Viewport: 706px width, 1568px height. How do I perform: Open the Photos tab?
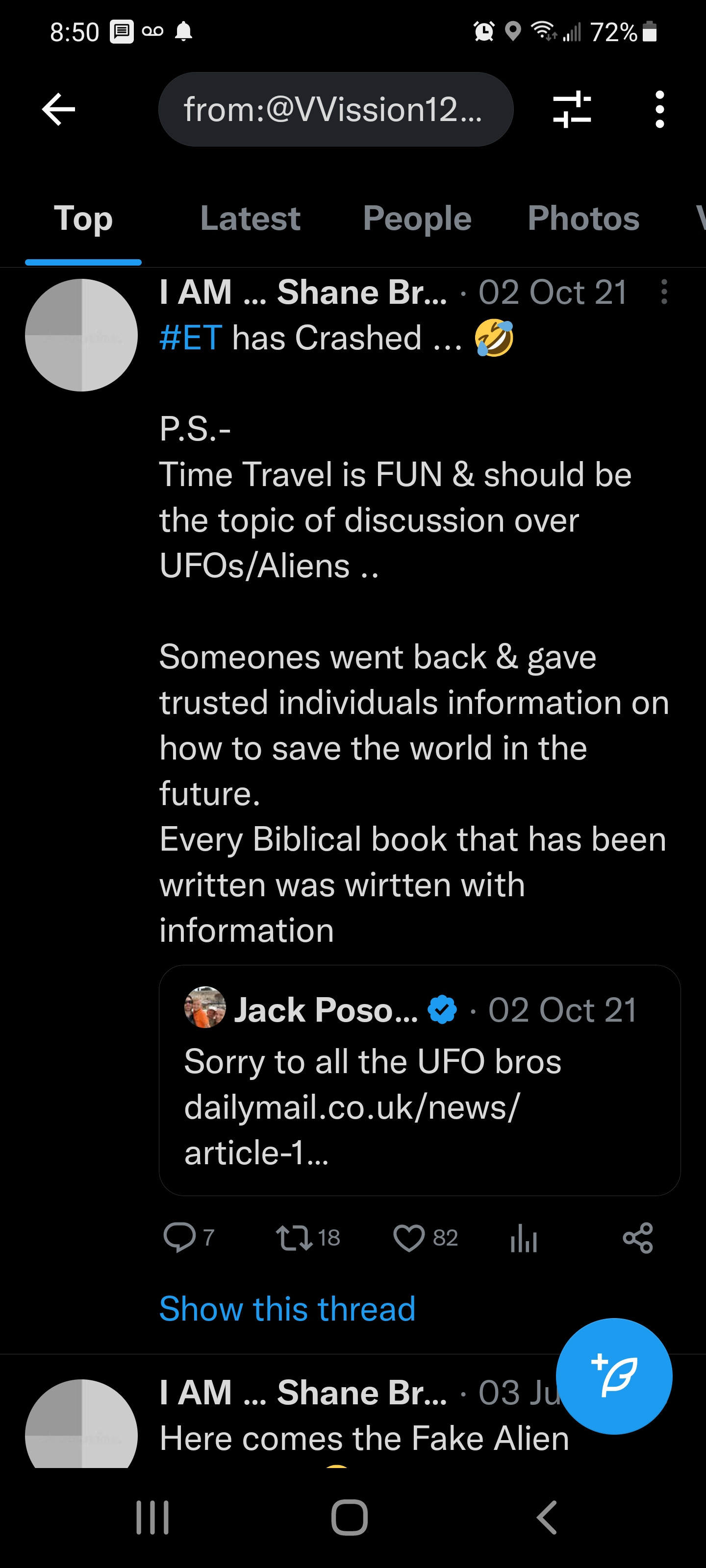pyautogui.click(x=583, y=219)
